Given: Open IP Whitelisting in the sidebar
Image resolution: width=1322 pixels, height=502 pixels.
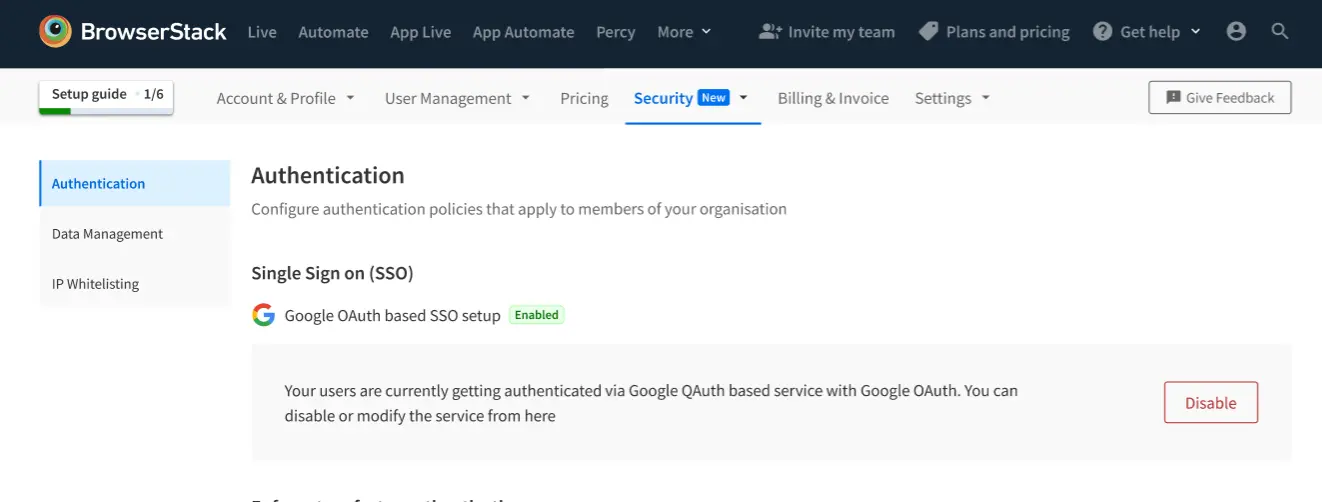Looking at the screenshot, I should coord(95,284).
